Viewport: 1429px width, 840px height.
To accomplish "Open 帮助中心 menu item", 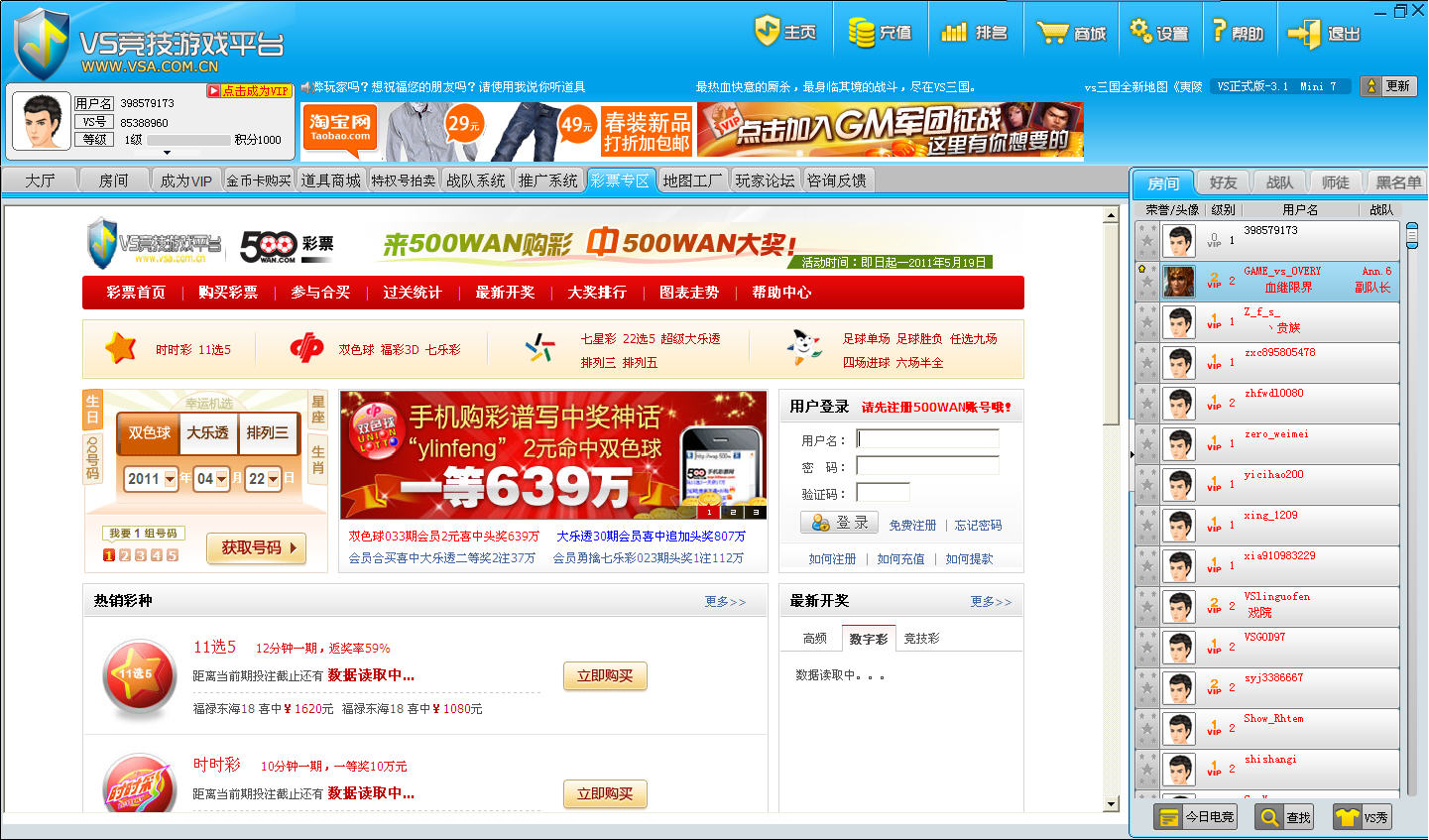I will [x=781, y=293].
